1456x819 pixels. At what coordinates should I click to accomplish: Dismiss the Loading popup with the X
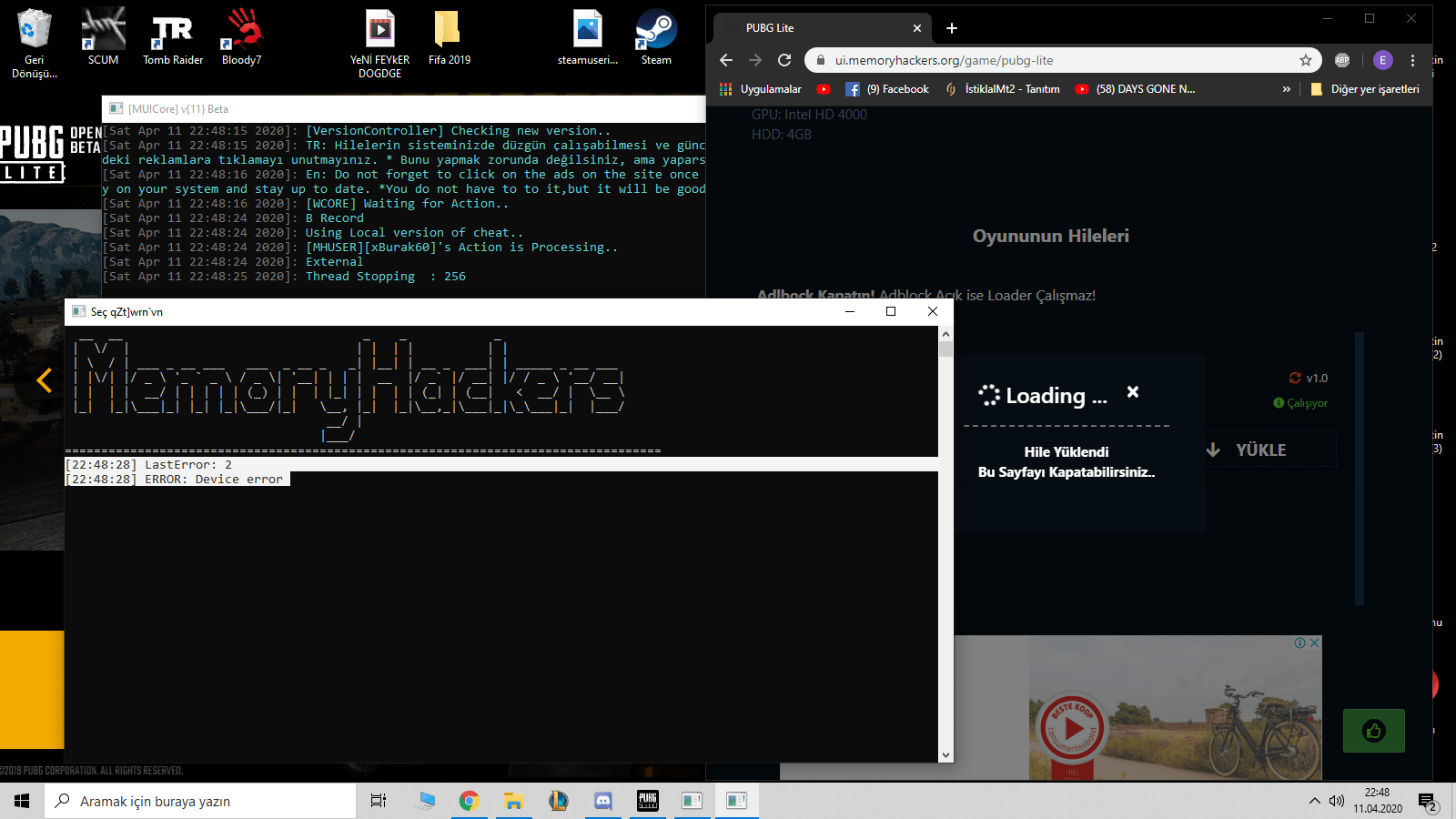click(x=1133, y=391)
